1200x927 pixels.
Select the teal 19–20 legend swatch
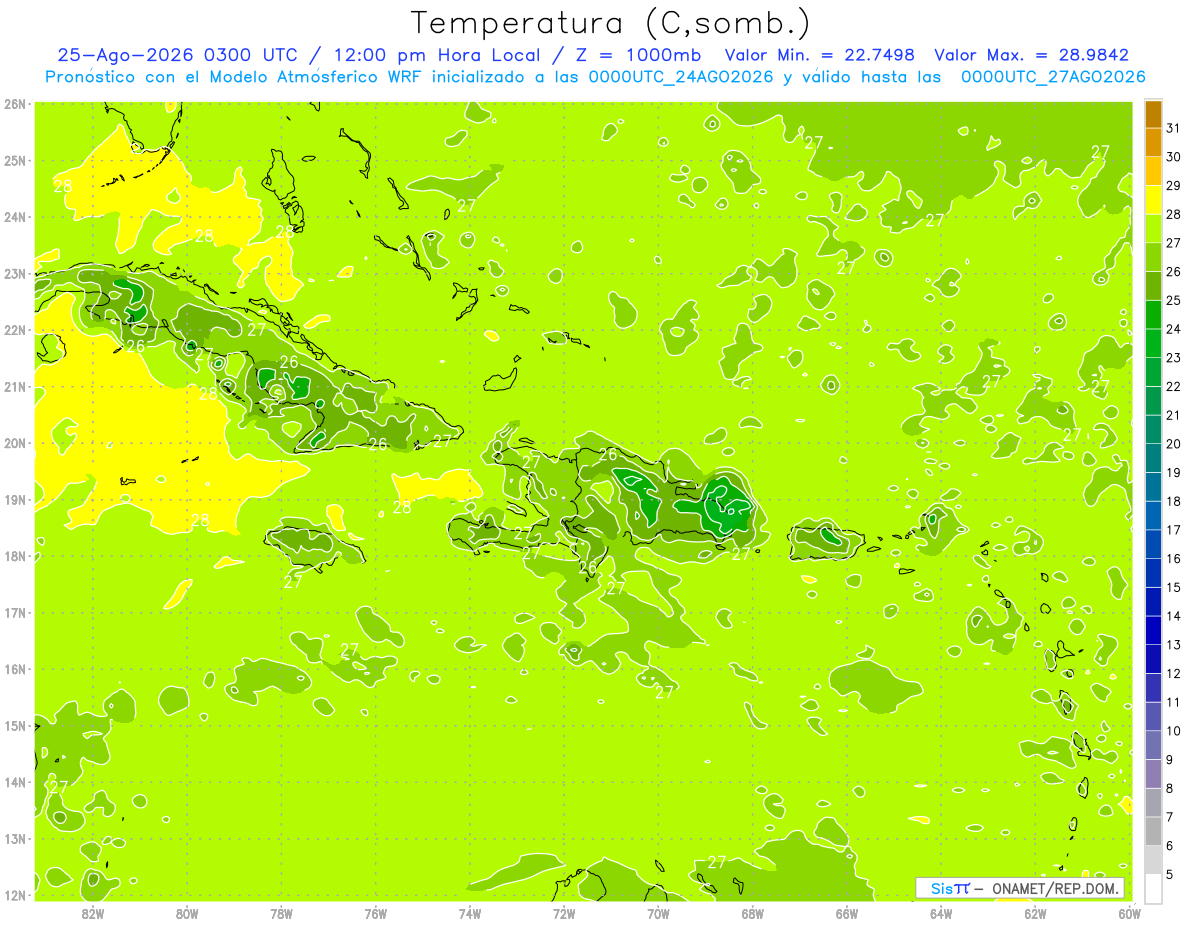[1153, 458]
